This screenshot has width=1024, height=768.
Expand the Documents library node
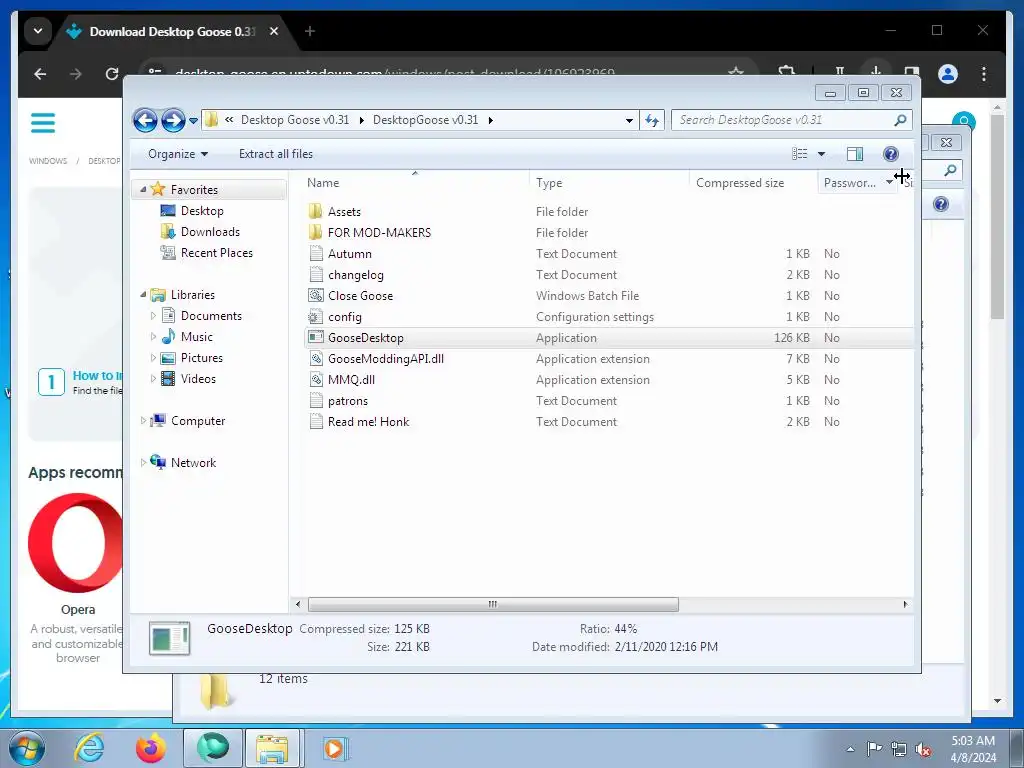click(153, 316)
